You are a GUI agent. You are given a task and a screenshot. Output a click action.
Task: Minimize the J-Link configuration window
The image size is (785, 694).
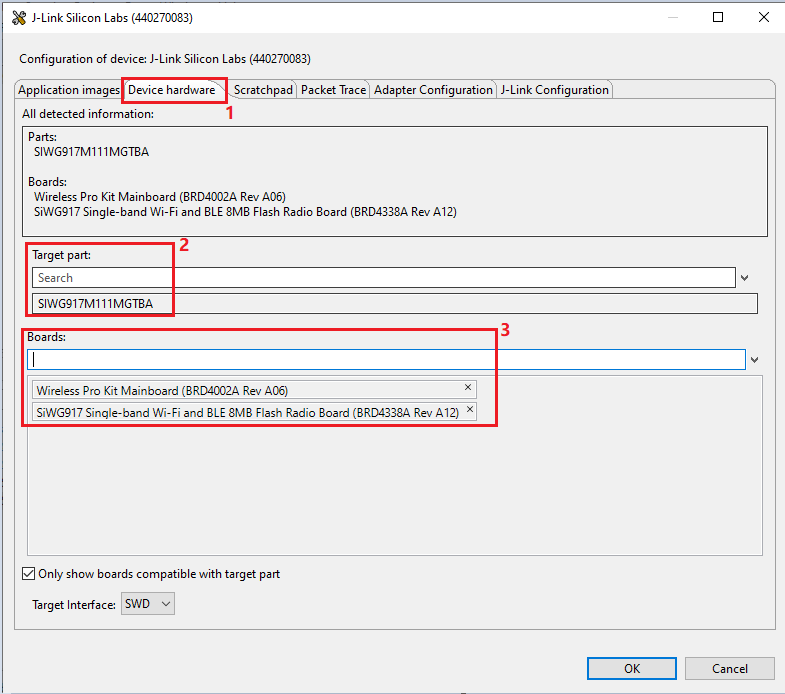[671, 18]
